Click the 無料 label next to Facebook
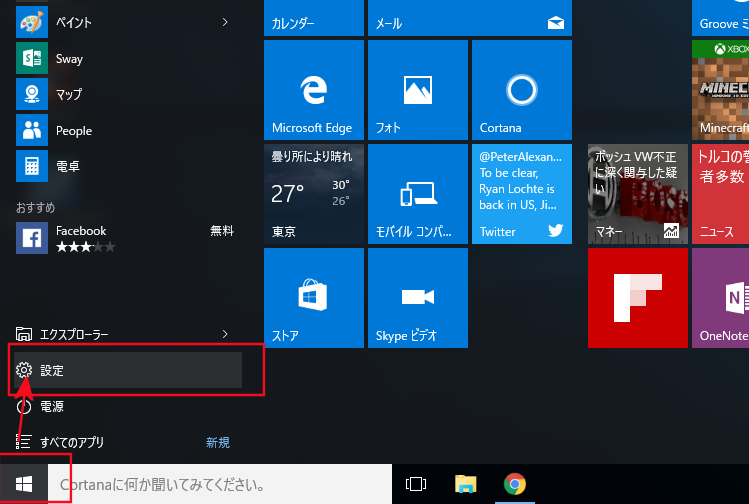Screen dimensions: 749x504 (x=222, y=231)
